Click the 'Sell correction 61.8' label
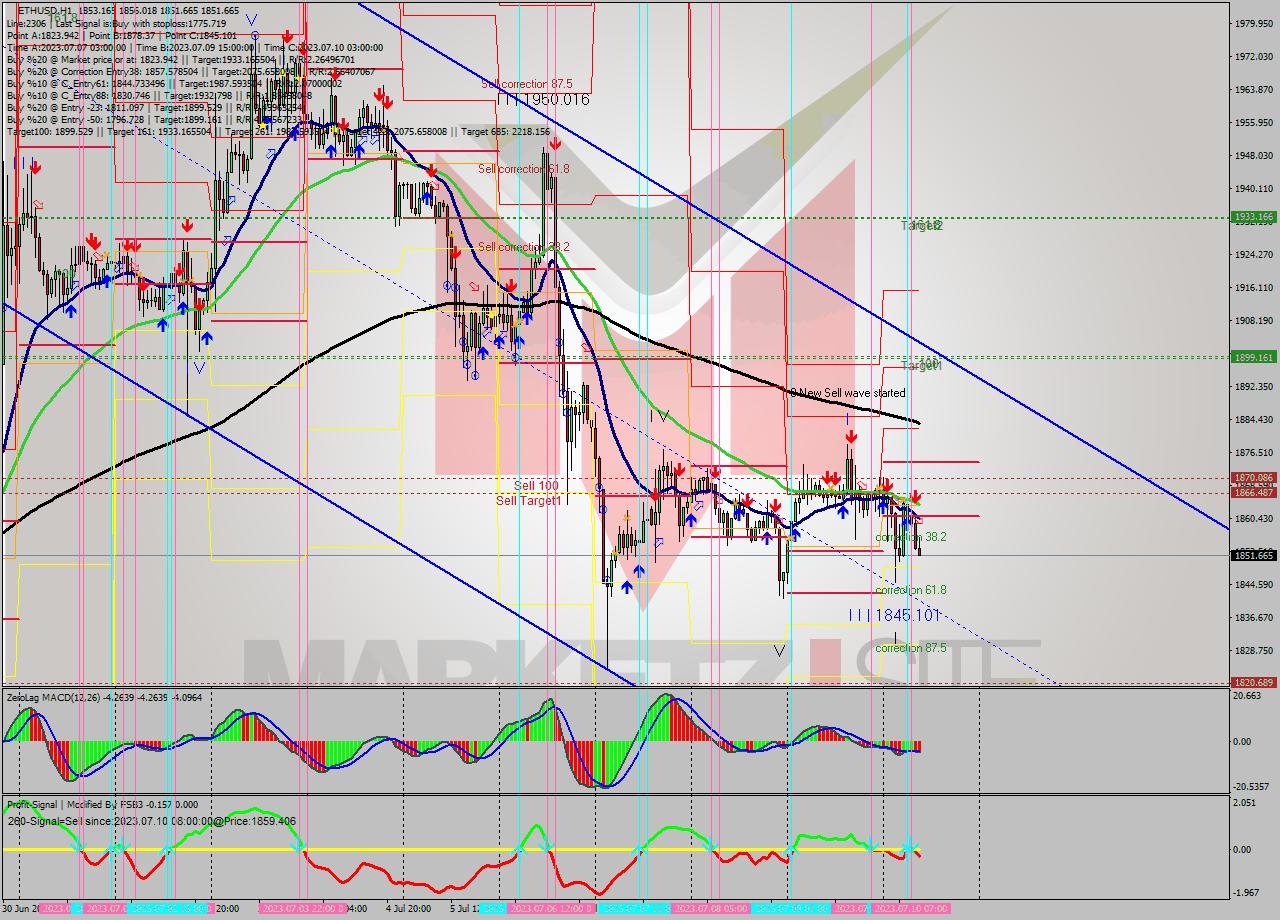1280x920 pixels. [523, 169]
